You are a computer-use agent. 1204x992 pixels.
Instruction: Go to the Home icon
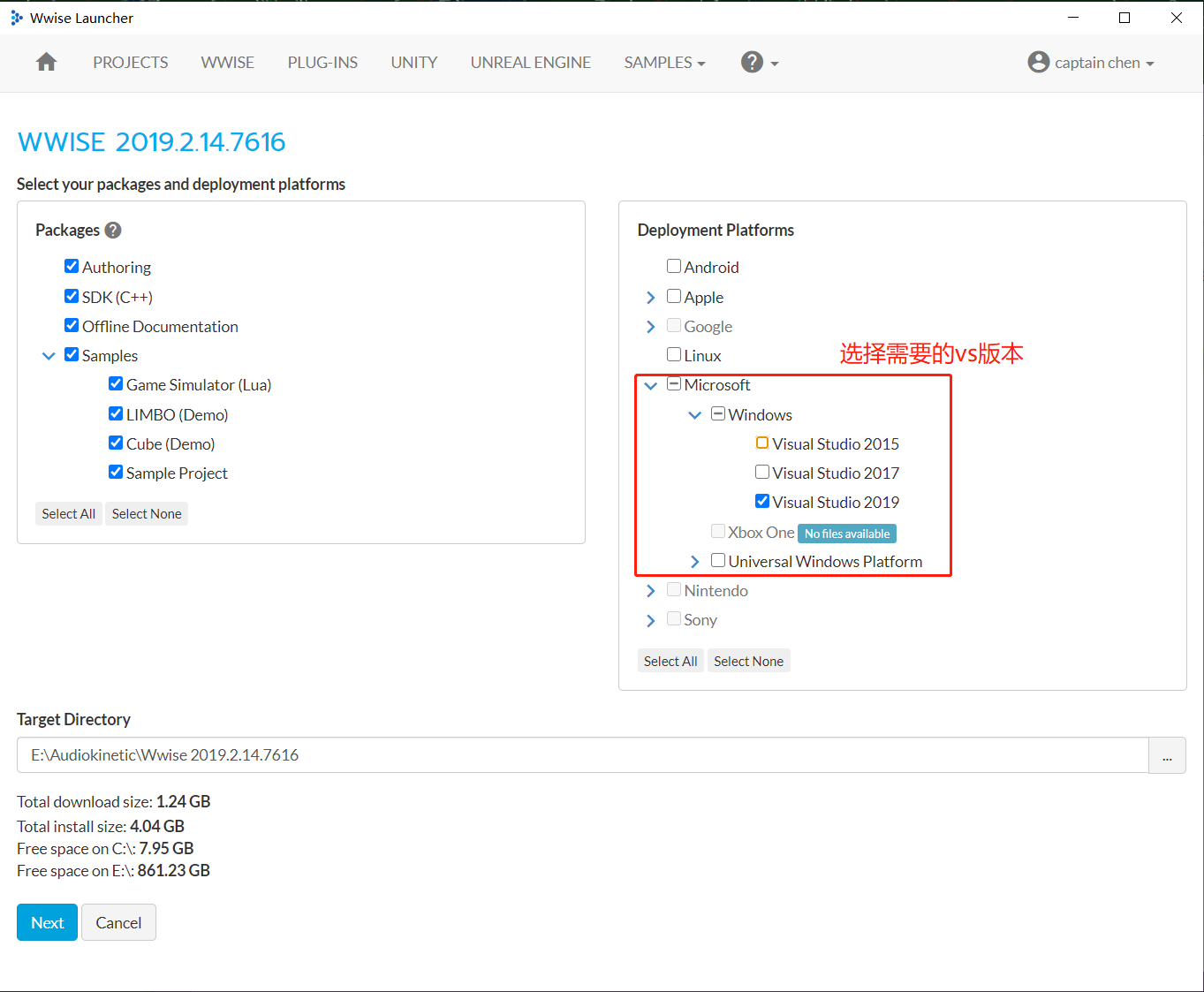[46, 62]
